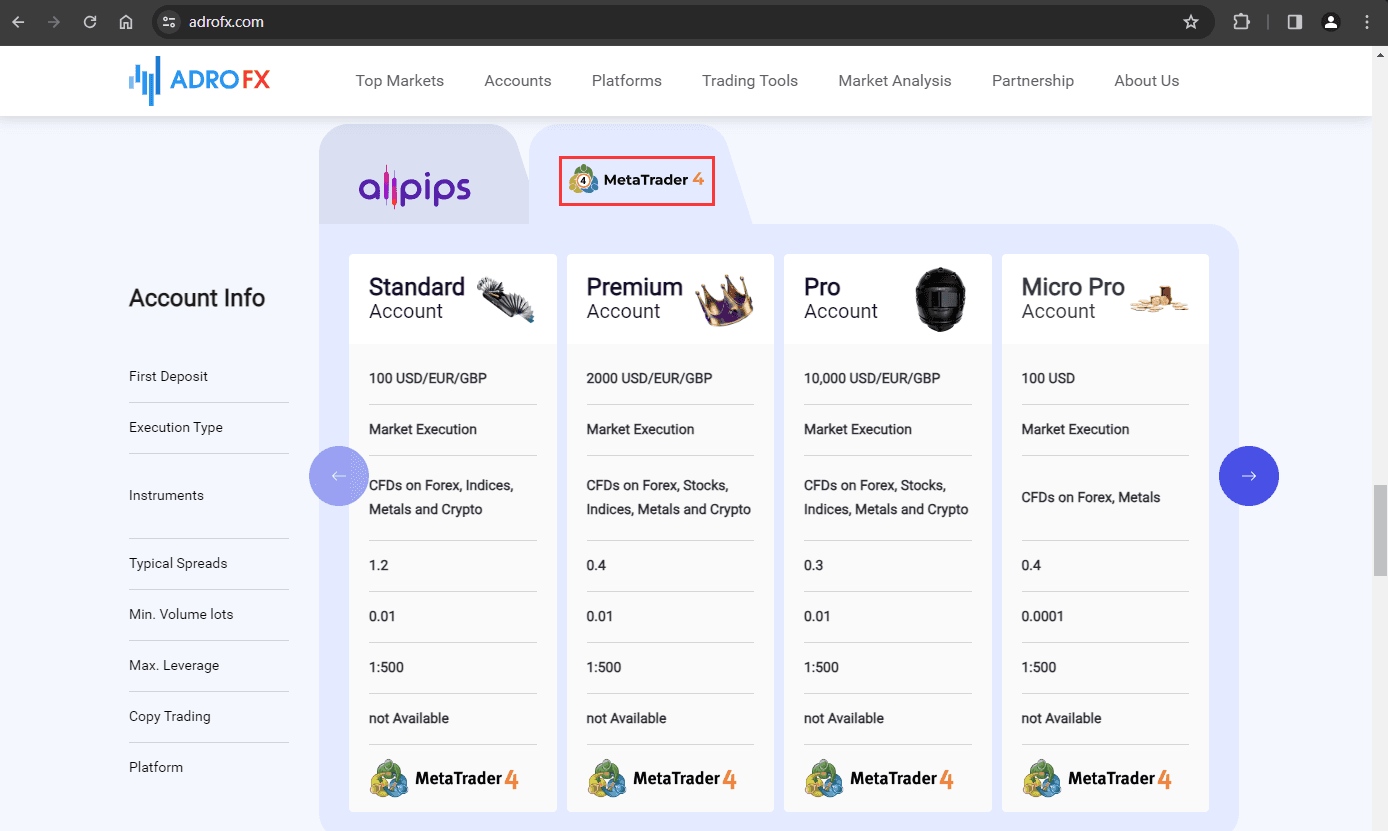Click MetaTrader 4 logo in Micro Pro column
Screen dimensions: 1388x831
tap(1096, 778)
